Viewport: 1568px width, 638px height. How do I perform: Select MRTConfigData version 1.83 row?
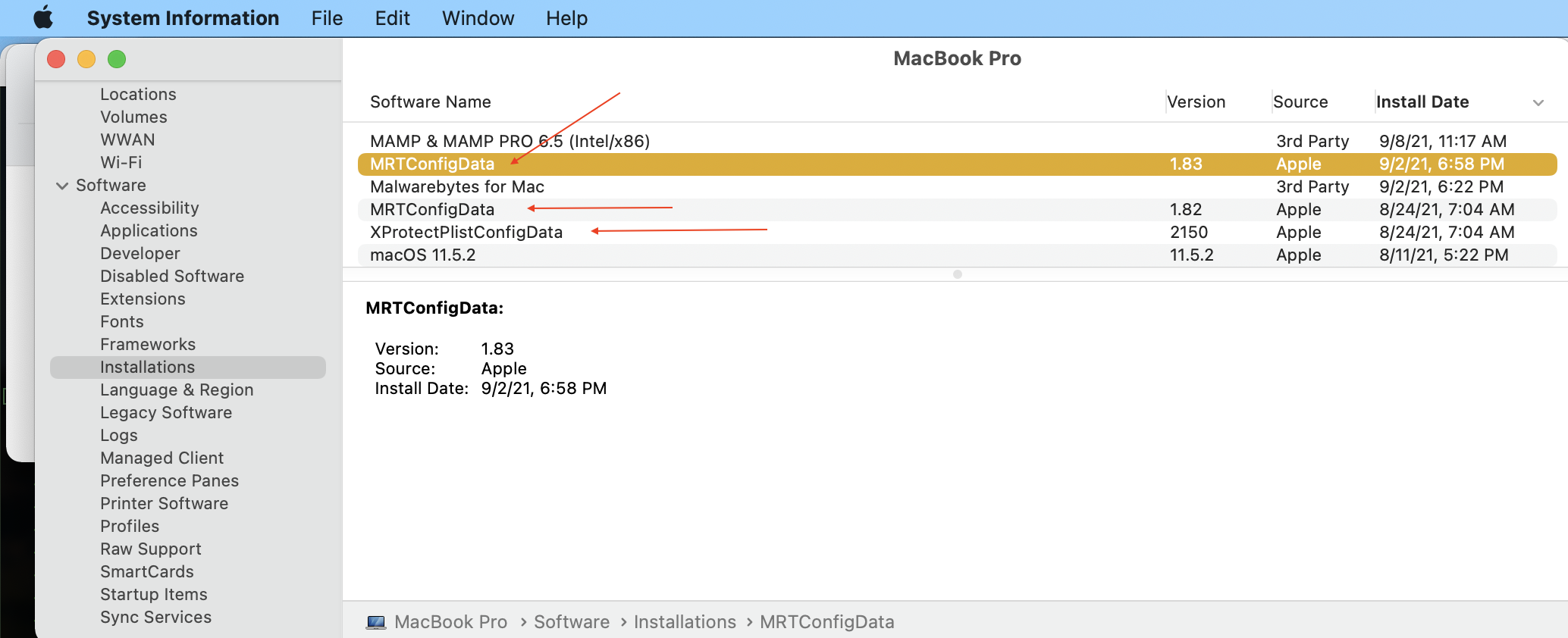[957, 164]
